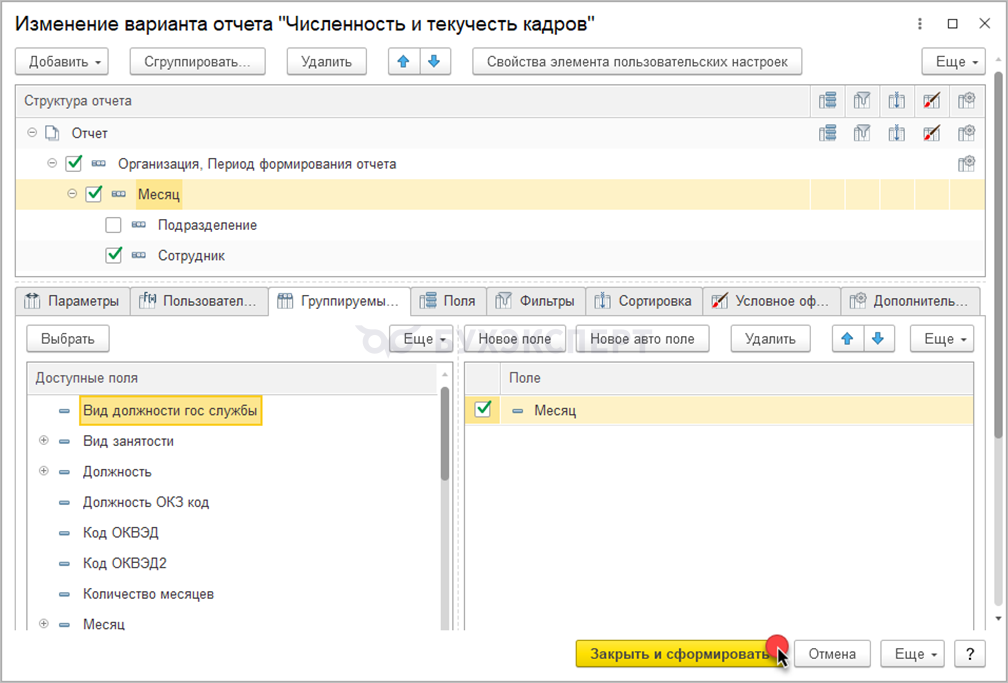Click the Новое авто поле button

click(x=642, y=339)
